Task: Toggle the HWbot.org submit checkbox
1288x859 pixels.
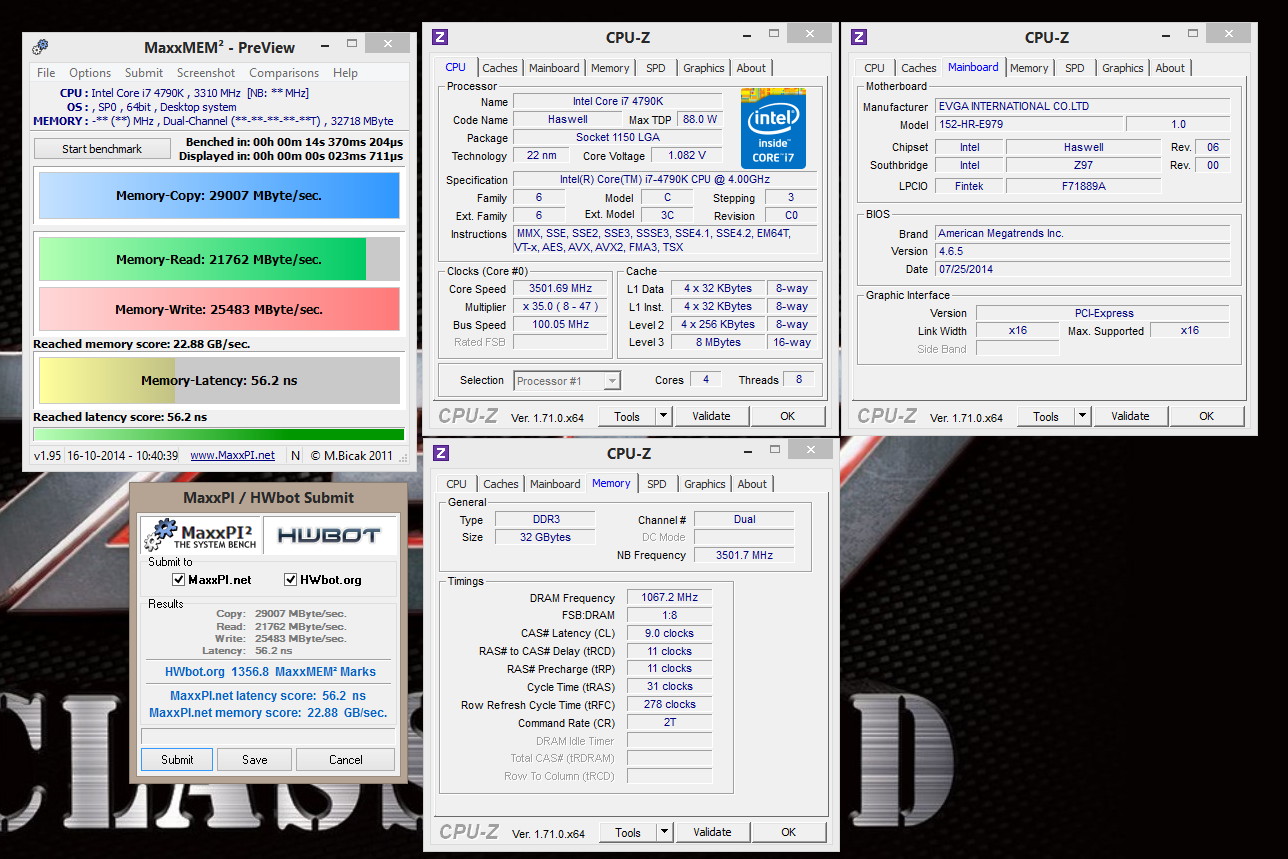Action: [291, 580]
